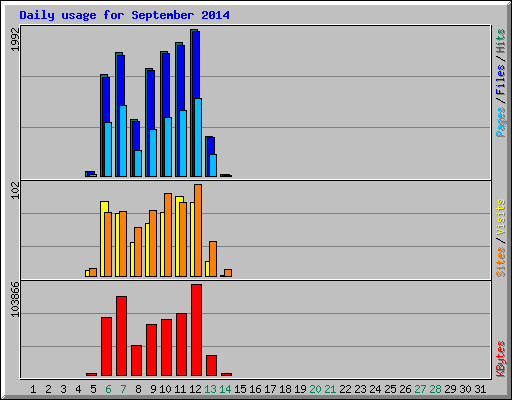Screen dimensions: 512x400
Task: Click the blue files bar for day 7
Action: pyautogui.click(x=121, y=81)
